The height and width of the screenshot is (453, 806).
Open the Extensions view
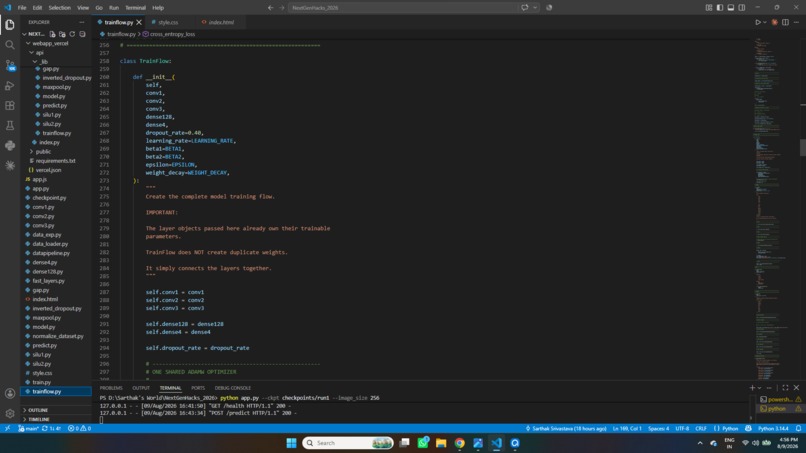(x=10, y=105)
